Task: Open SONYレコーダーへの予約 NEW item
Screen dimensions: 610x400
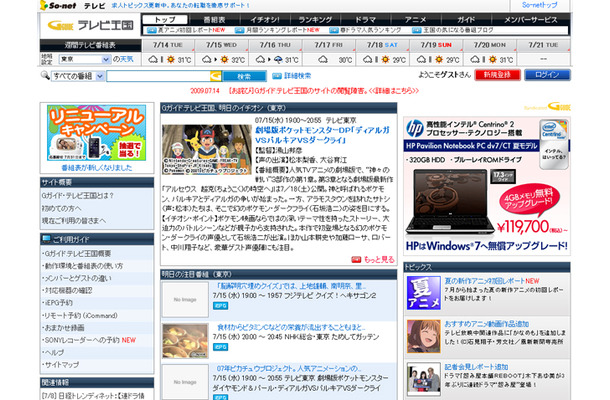Action: click(89, 340)
